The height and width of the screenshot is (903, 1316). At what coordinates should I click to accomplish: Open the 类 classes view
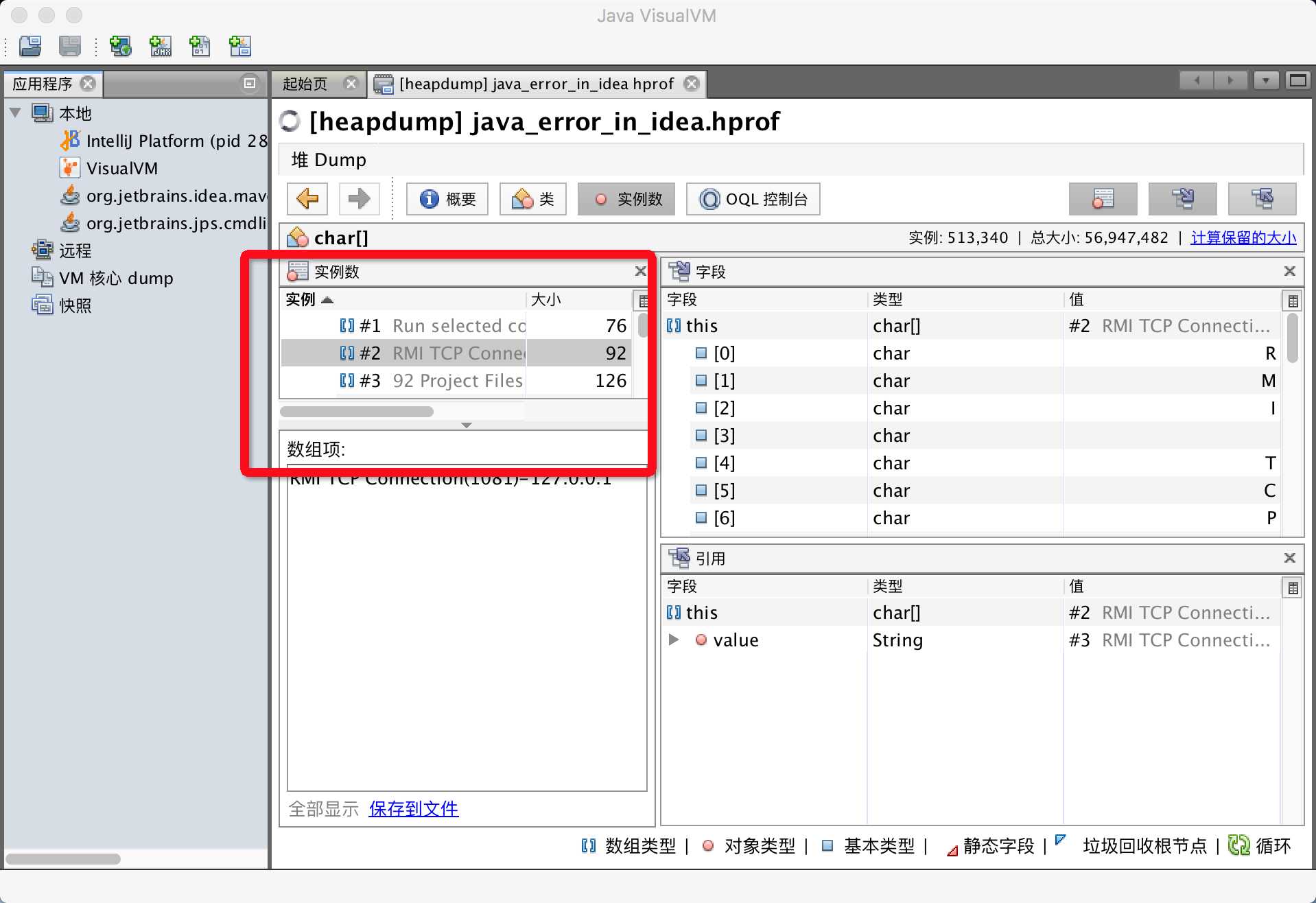[x=533, y=199]
